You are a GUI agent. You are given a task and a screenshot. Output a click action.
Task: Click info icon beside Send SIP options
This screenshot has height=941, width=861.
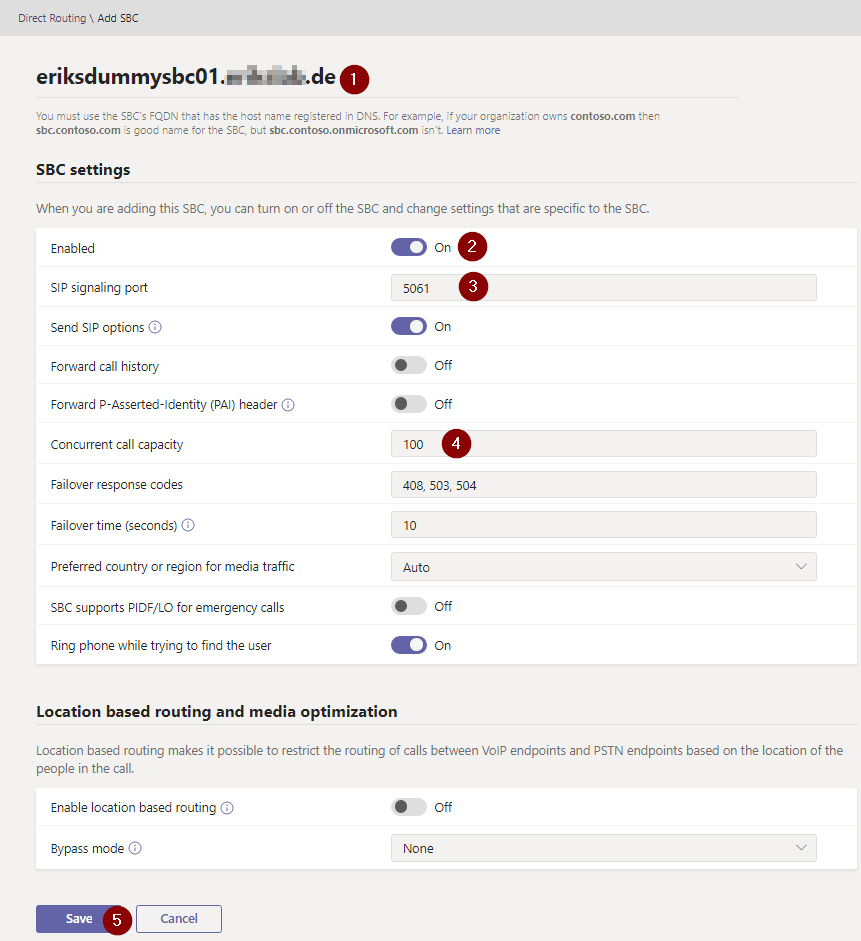[155, 327]
